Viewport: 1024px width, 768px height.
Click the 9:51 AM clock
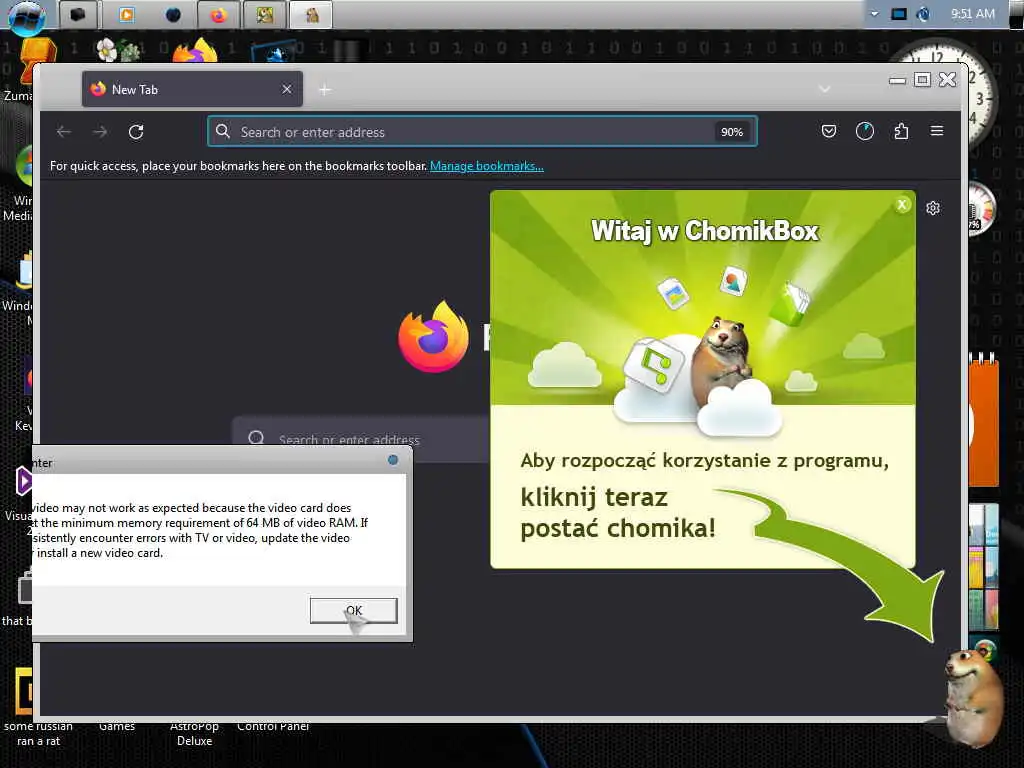(972, 14)
